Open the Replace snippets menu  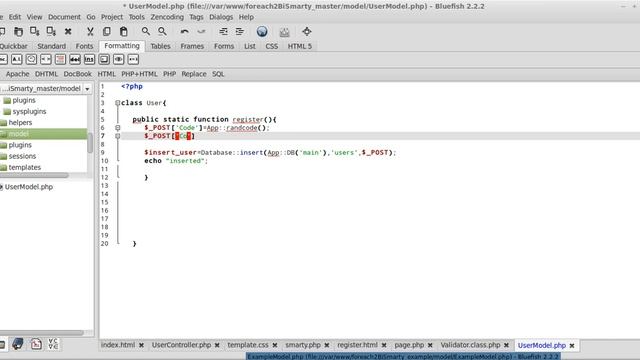point(194,74)
